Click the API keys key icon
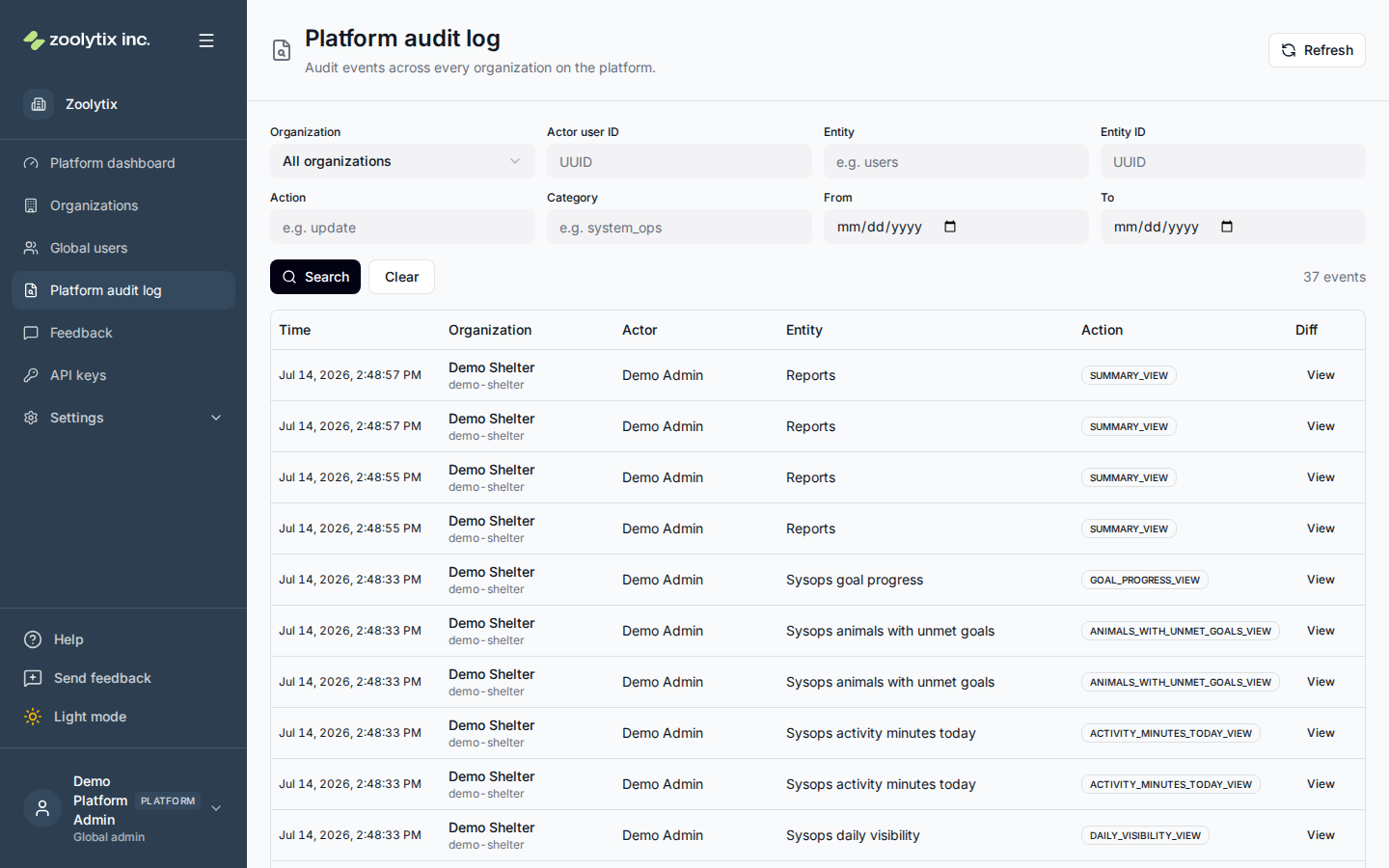1389x868 pixels. 31,375
